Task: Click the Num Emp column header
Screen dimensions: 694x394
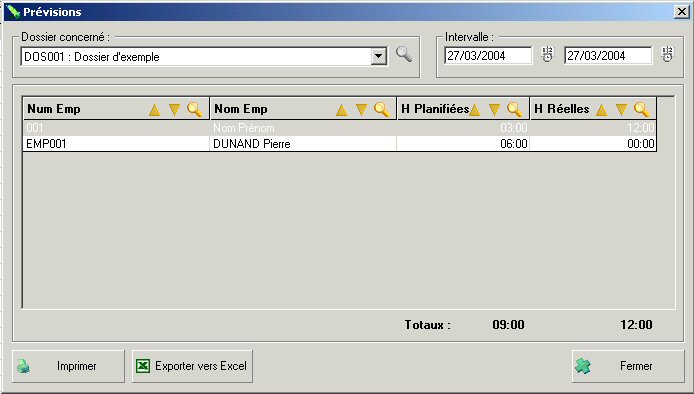Action: [116, 109]
